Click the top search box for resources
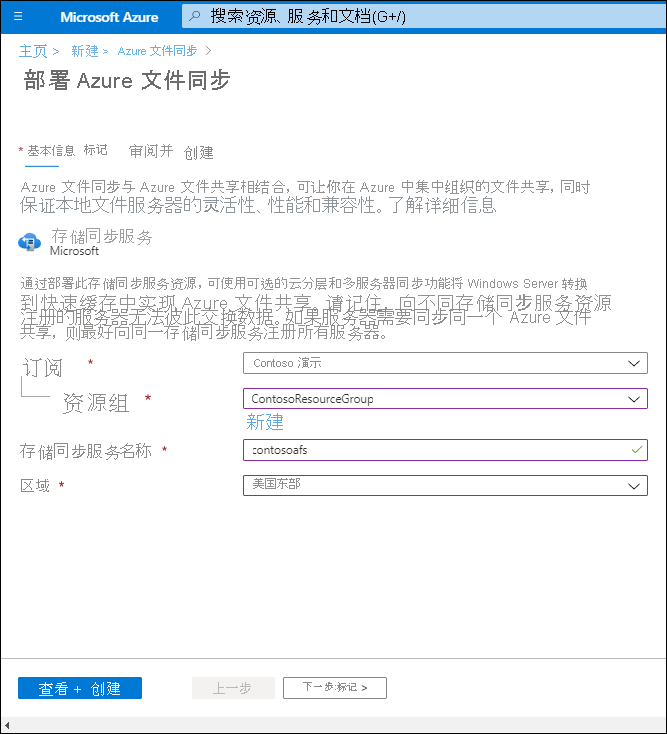The height and width of the screenshot is (734, 667). 420,17
